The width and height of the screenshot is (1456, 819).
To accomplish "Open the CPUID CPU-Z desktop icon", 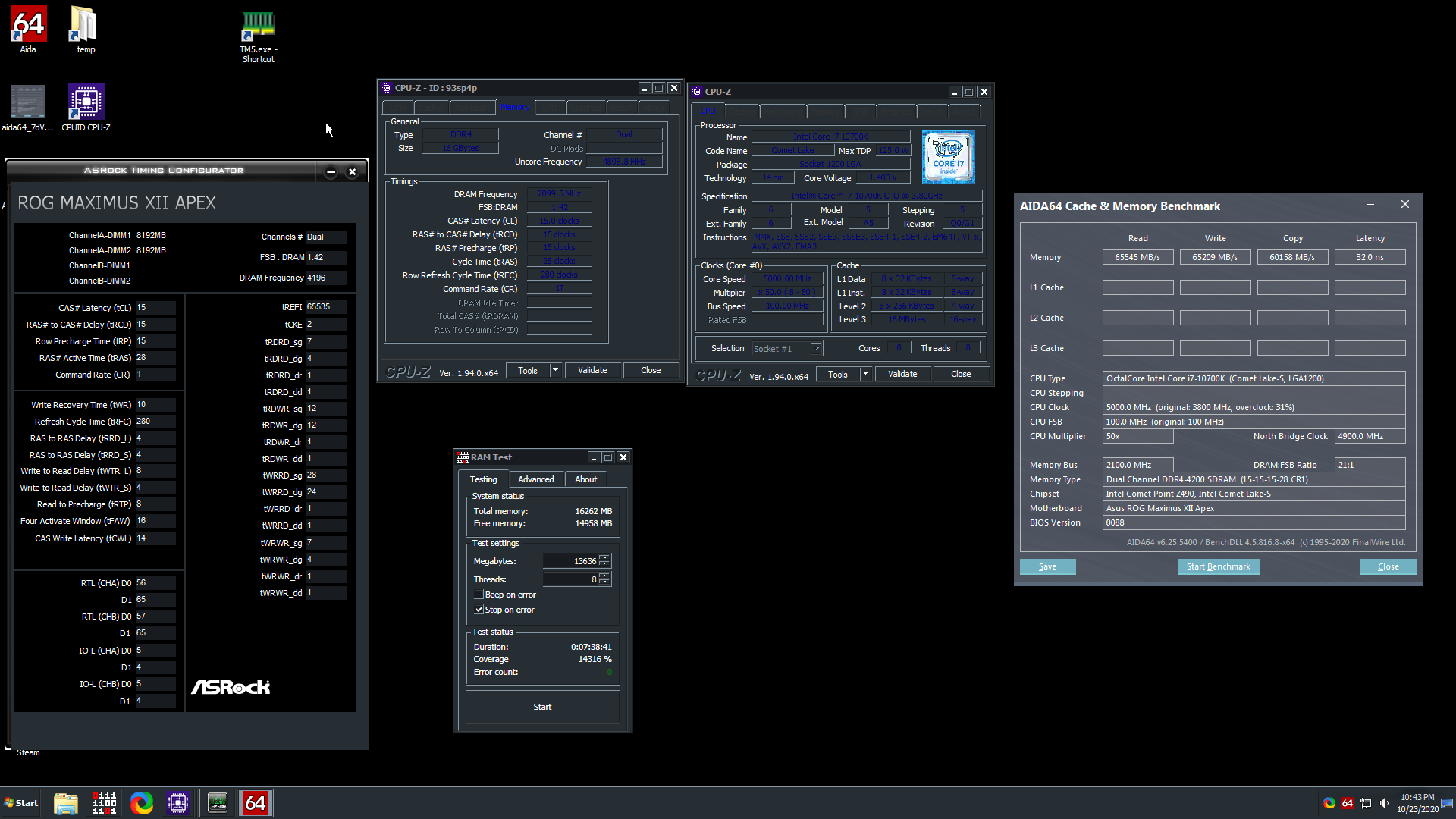I will click(86, 108).
